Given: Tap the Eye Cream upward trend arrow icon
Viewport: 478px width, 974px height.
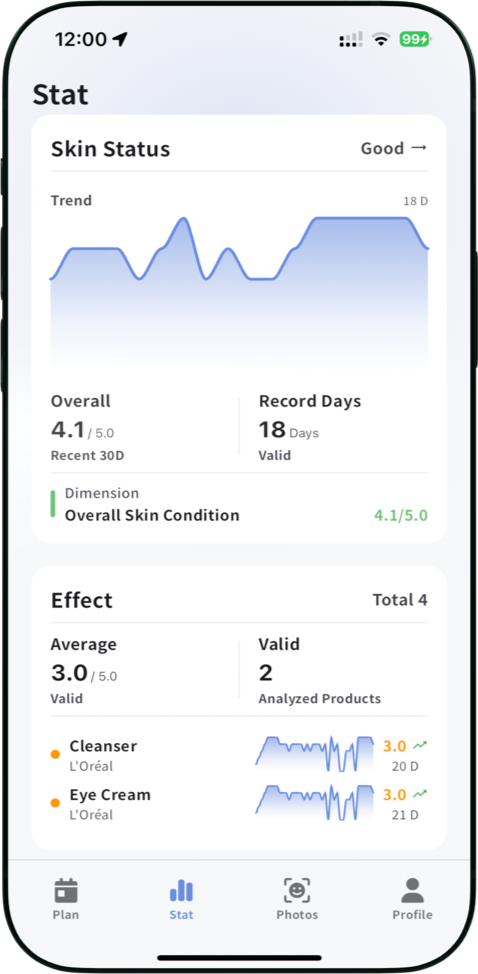Looking at the screenshot, I should tap(421, 793).
